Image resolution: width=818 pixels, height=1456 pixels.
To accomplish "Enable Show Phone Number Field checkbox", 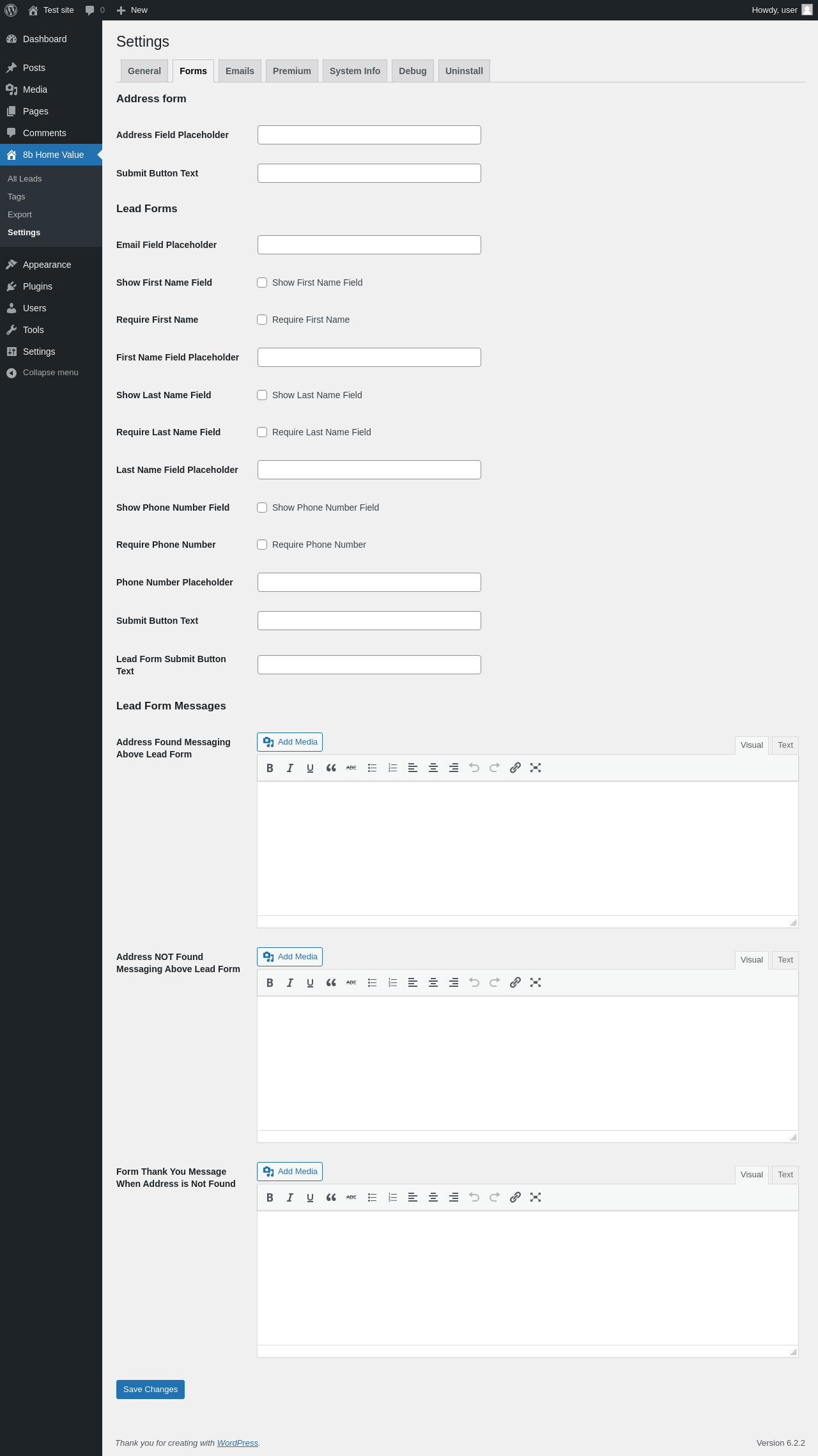I will [x=262, y=507].
